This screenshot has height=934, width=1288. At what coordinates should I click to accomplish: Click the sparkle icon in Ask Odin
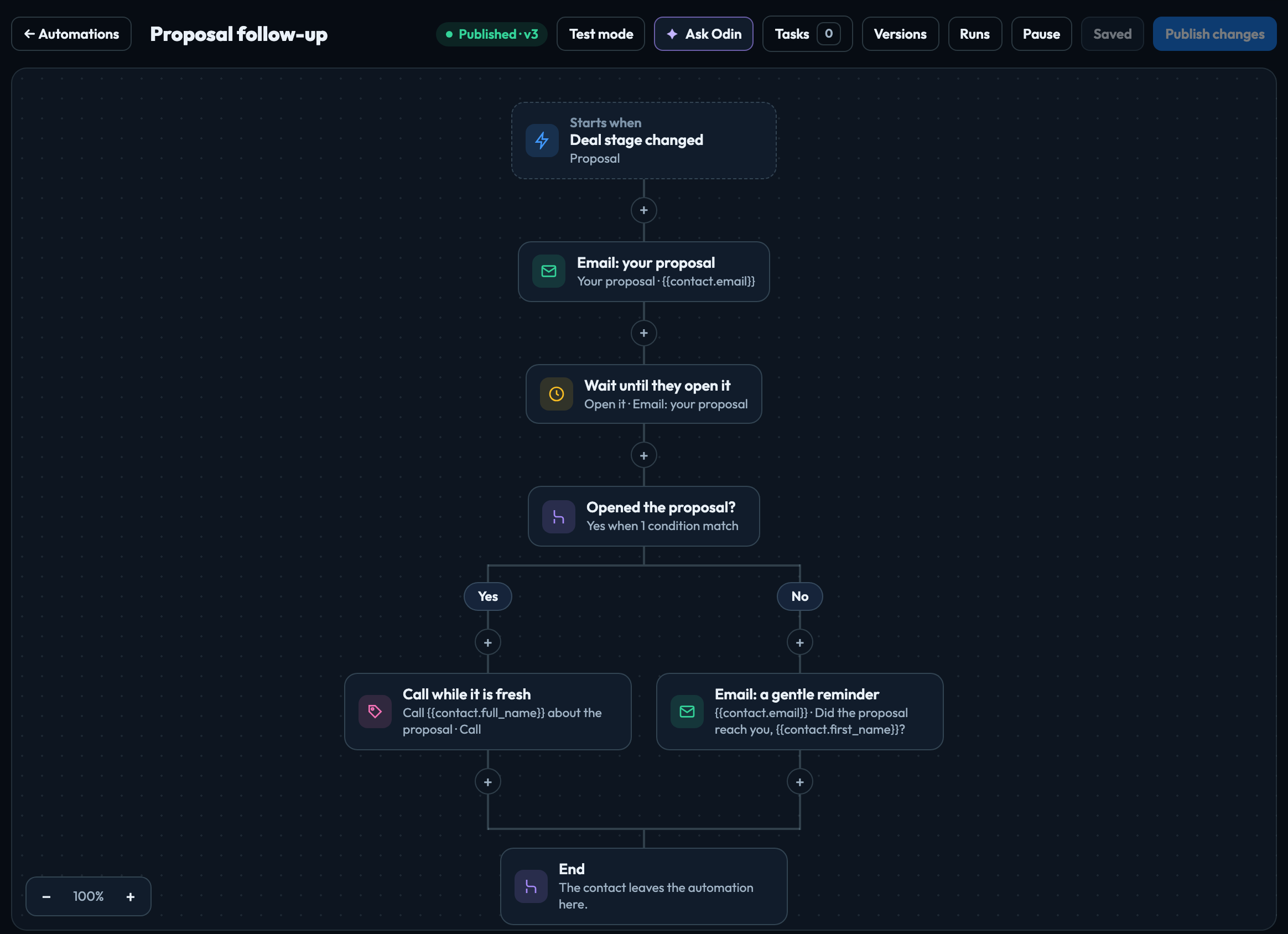tap(672, 34)
